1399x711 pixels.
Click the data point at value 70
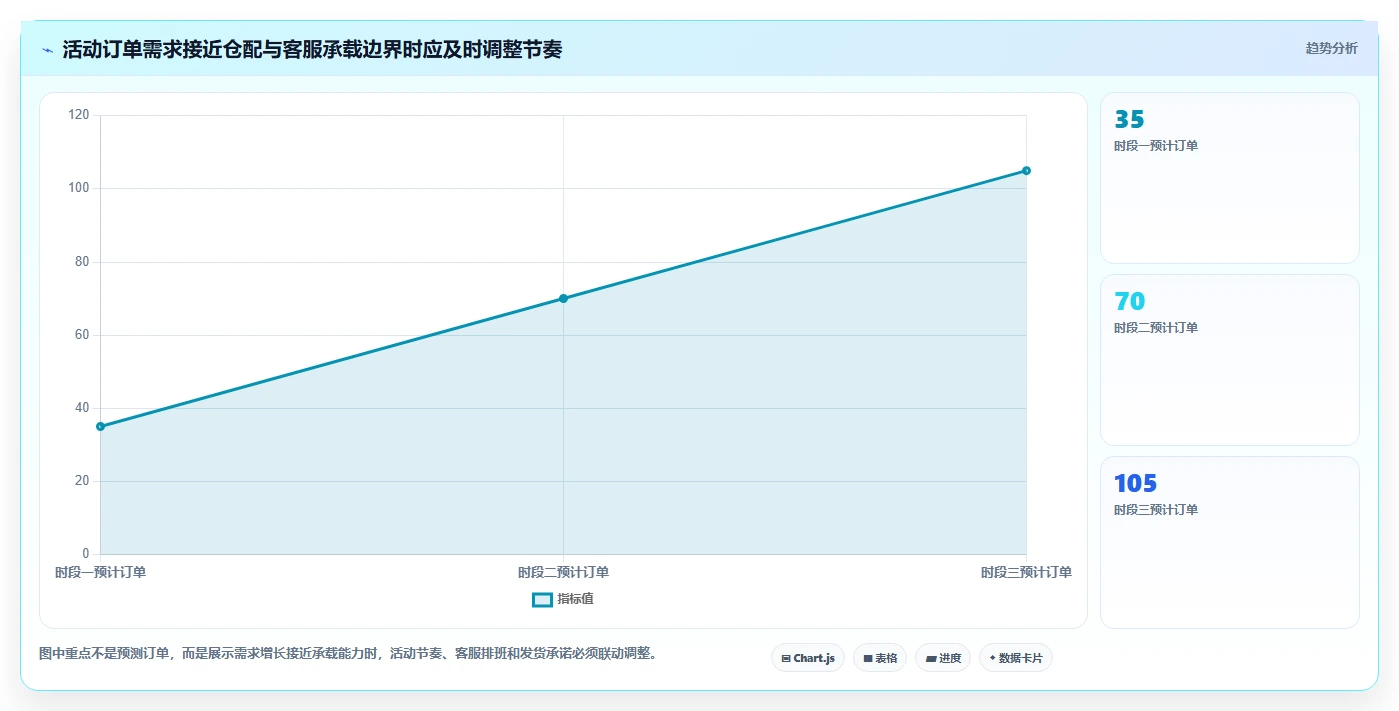pos(563,298)
